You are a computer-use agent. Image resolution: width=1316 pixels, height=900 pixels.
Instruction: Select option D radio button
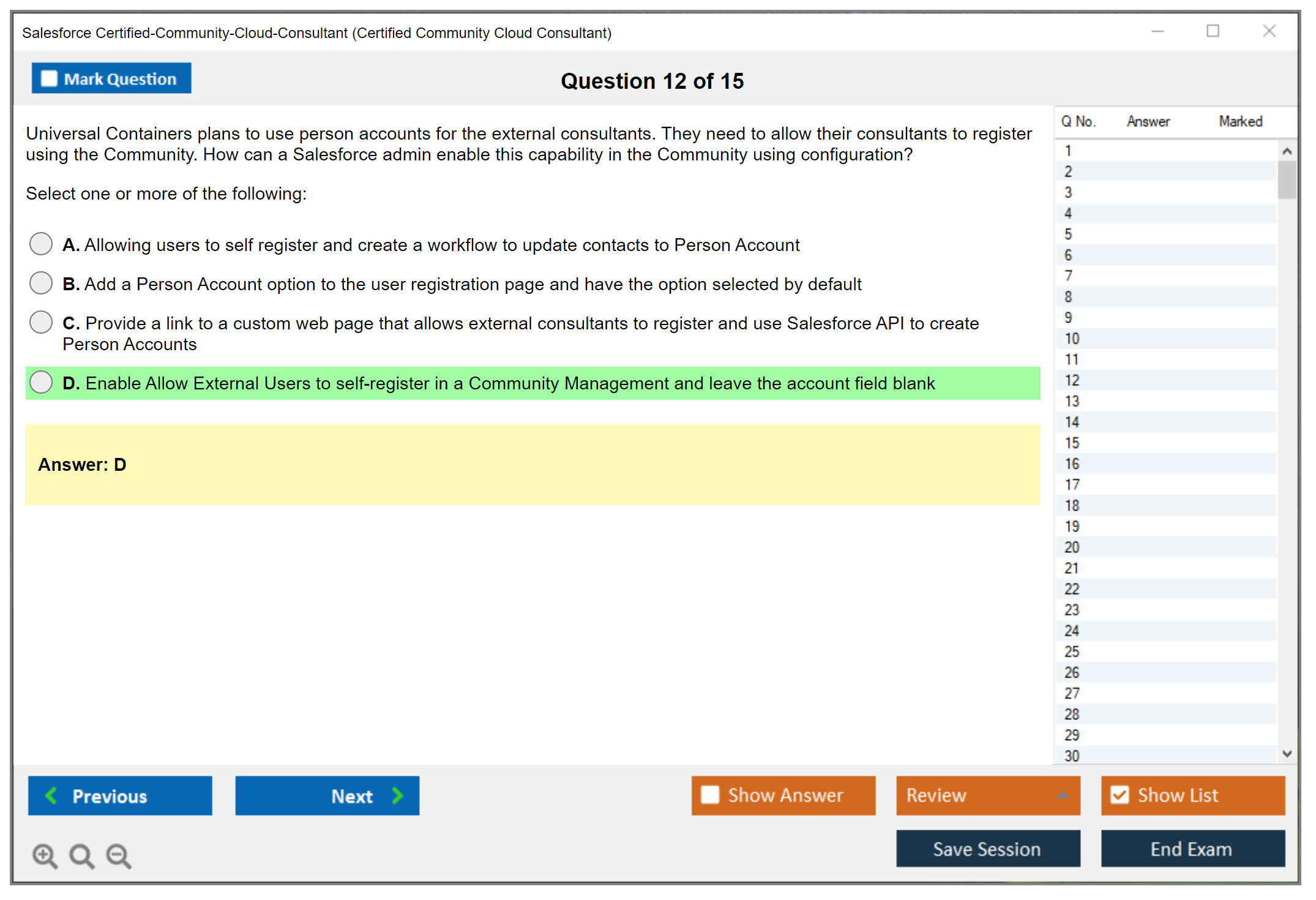(x=41, y=382)
